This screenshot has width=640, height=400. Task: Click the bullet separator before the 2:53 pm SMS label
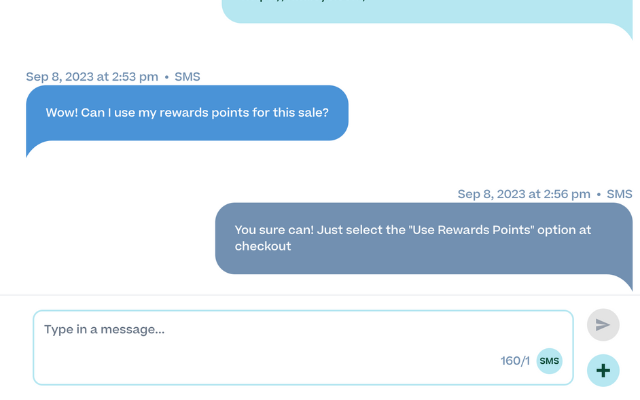166,76
